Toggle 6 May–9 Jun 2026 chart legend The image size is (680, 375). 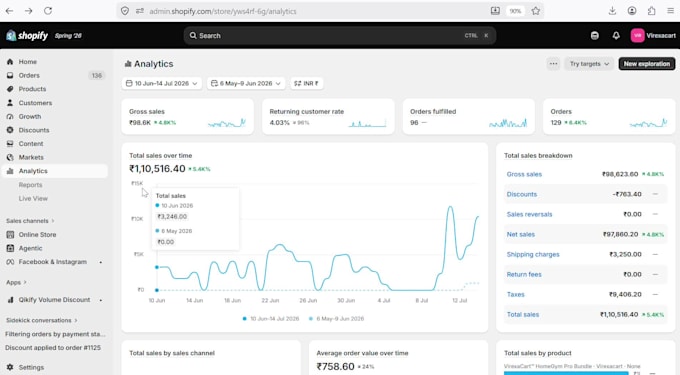(x=337, y=319)
